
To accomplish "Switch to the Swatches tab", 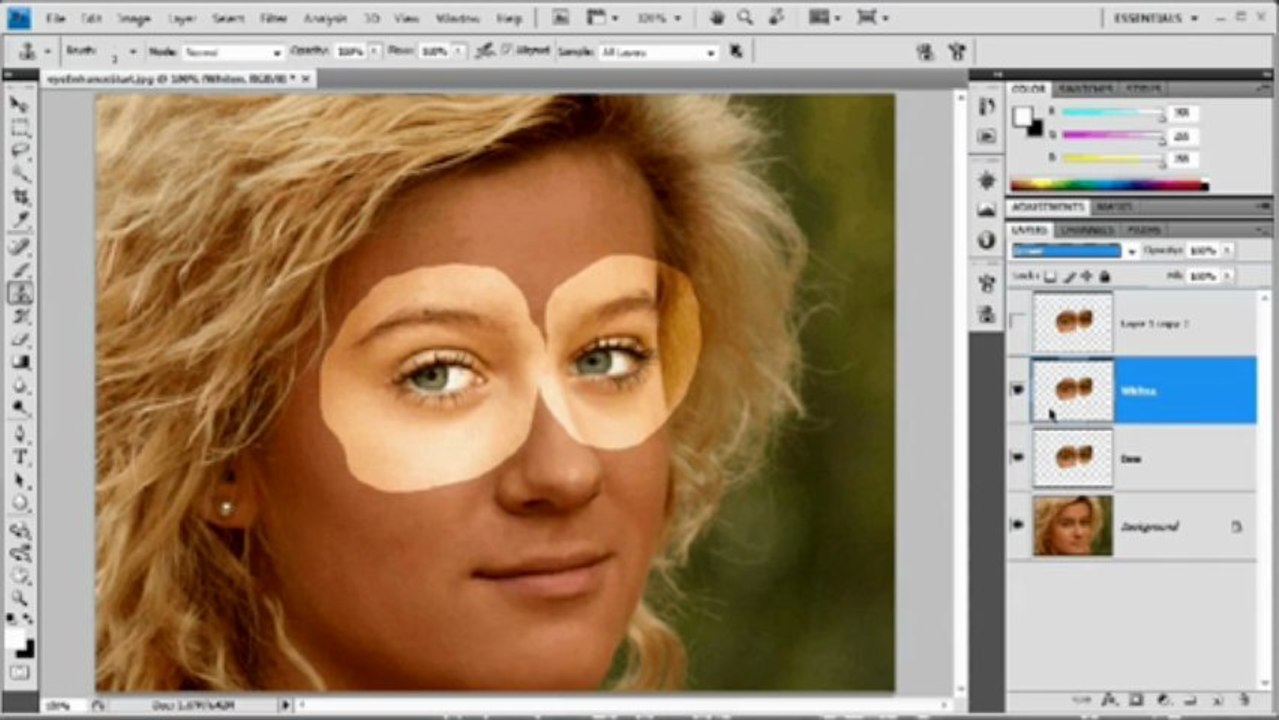I will 1085,89.
